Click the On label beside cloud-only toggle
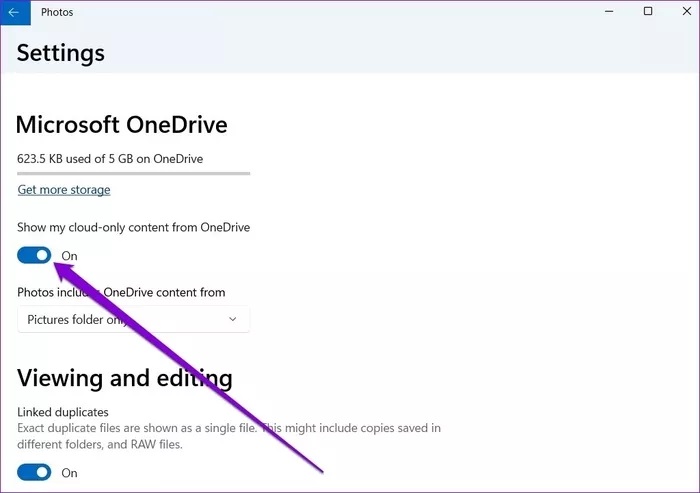700x493 pixels. pyautogui.click(x=70, y=256)
